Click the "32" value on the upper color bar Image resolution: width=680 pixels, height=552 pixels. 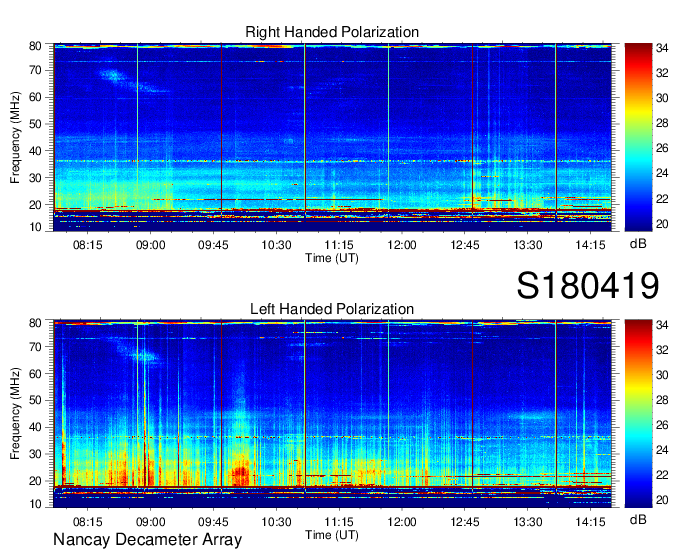point(662,73)
